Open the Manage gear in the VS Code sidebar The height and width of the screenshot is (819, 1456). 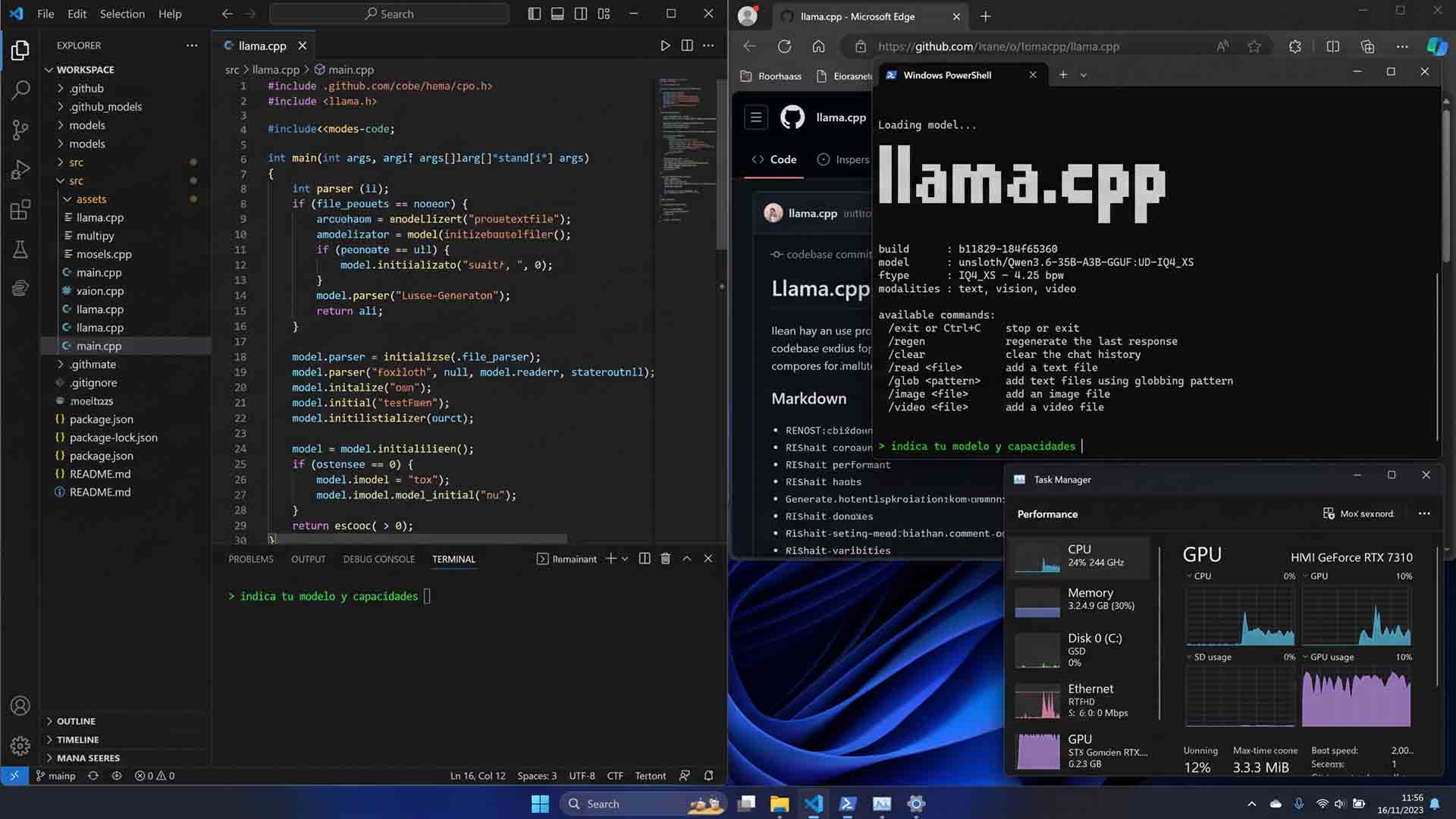pyautogui.click(x=20, y=746)
